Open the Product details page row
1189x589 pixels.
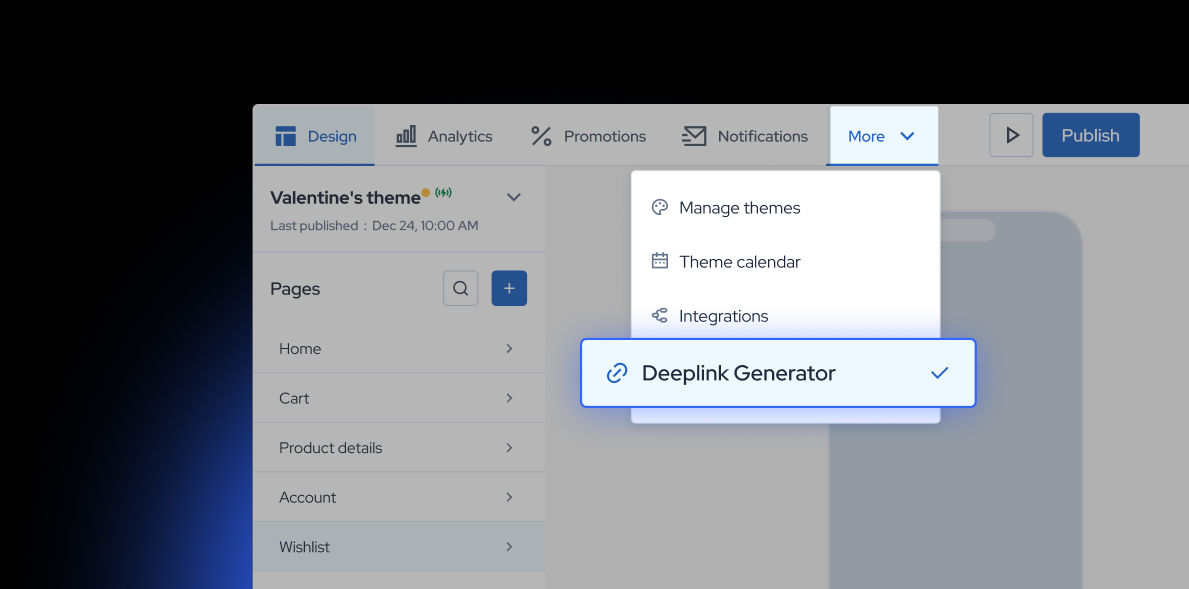(399, 447)
